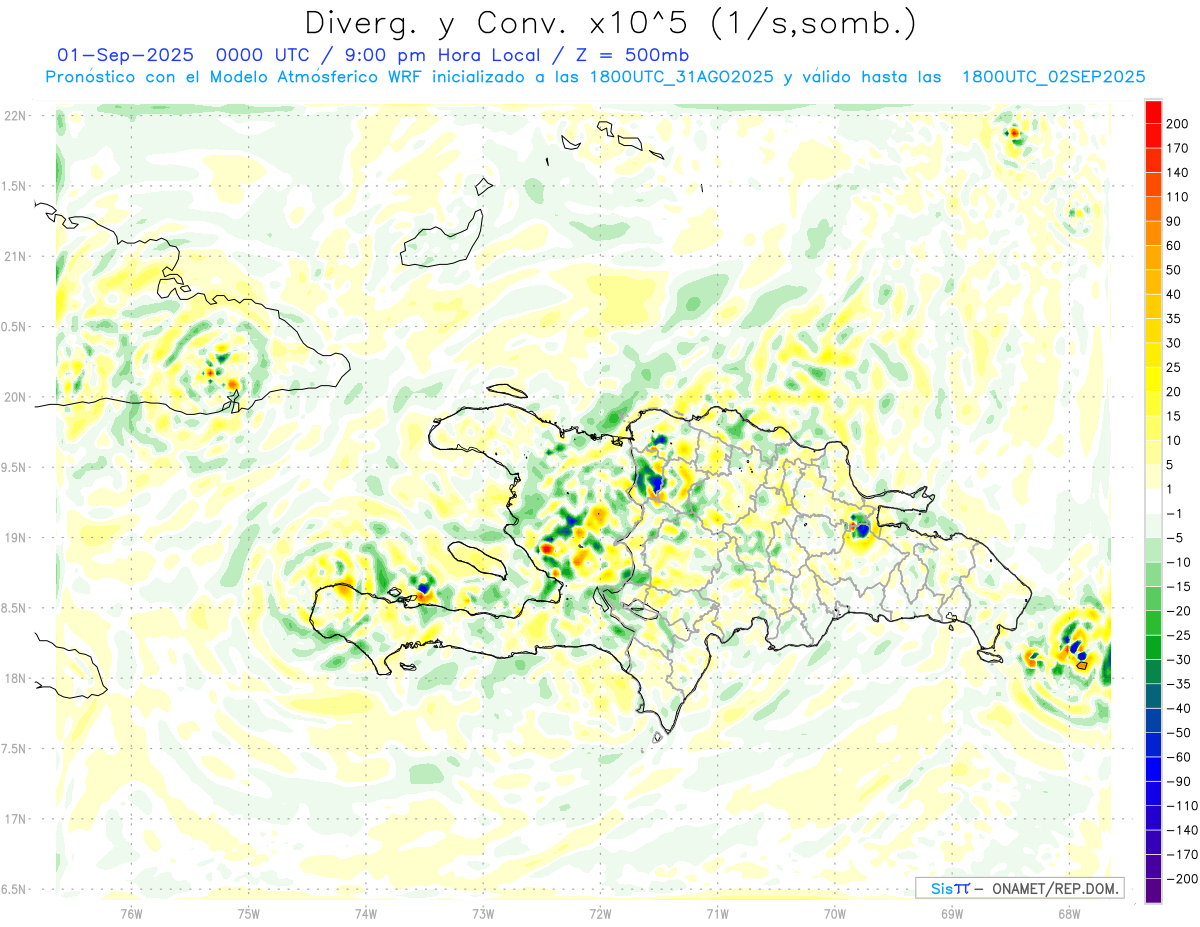Select the '1.5N' latitude axis label
Image resolution: width=1200 pixels, height=927 pixels.
pos(15,186)
